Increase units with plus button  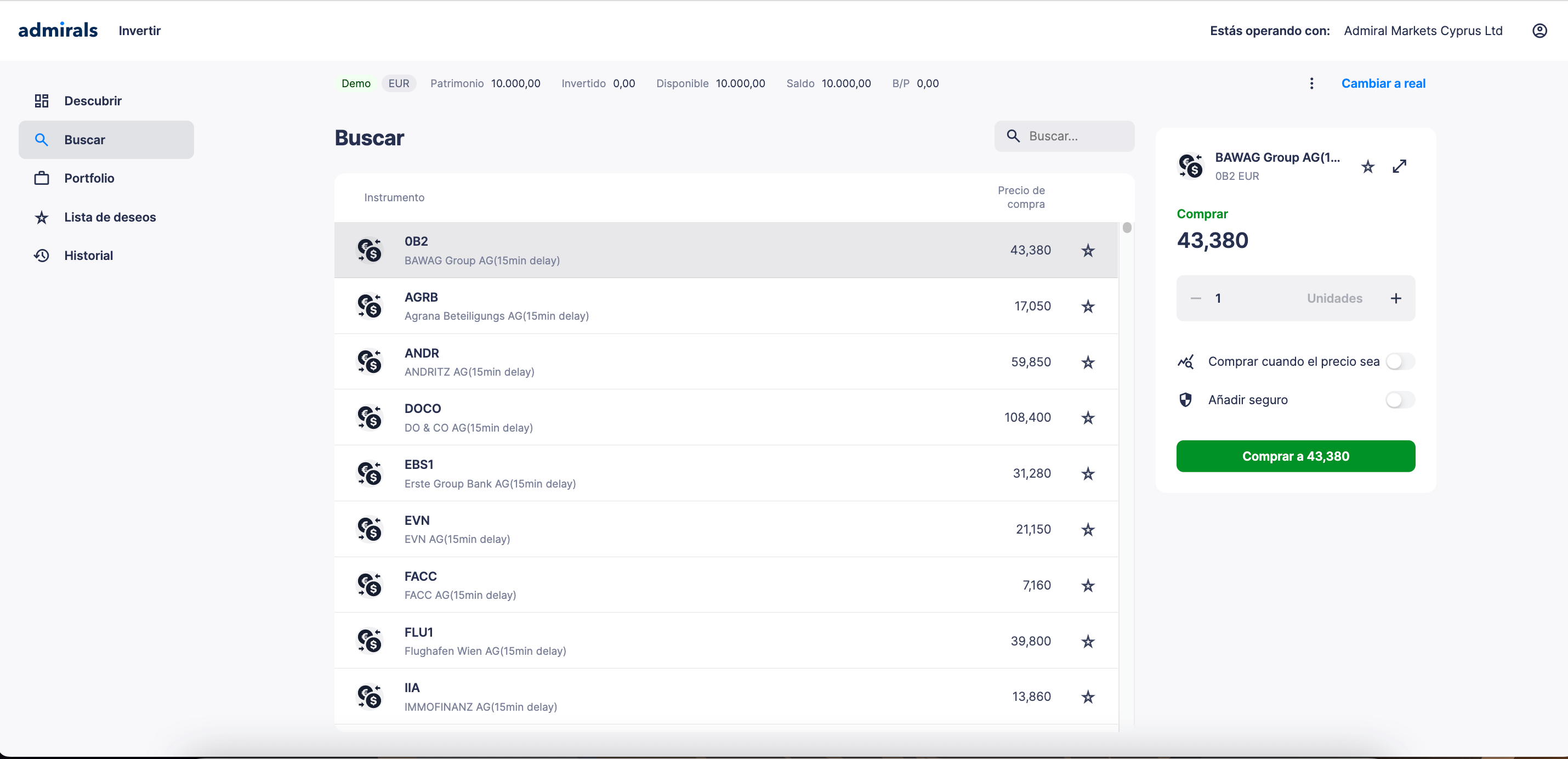tap(1396, 298)
